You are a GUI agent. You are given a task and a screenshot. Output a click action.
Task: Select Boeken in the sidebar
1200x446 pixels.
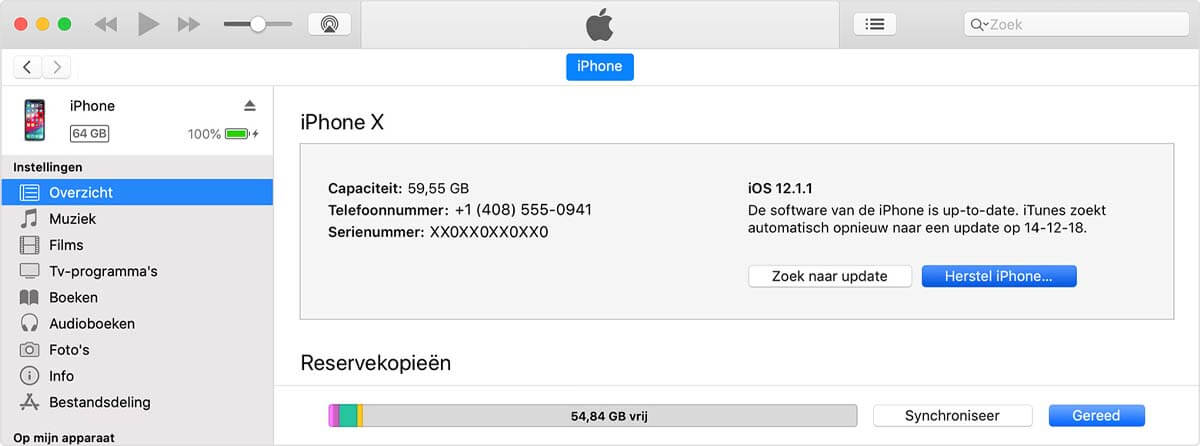136,297
